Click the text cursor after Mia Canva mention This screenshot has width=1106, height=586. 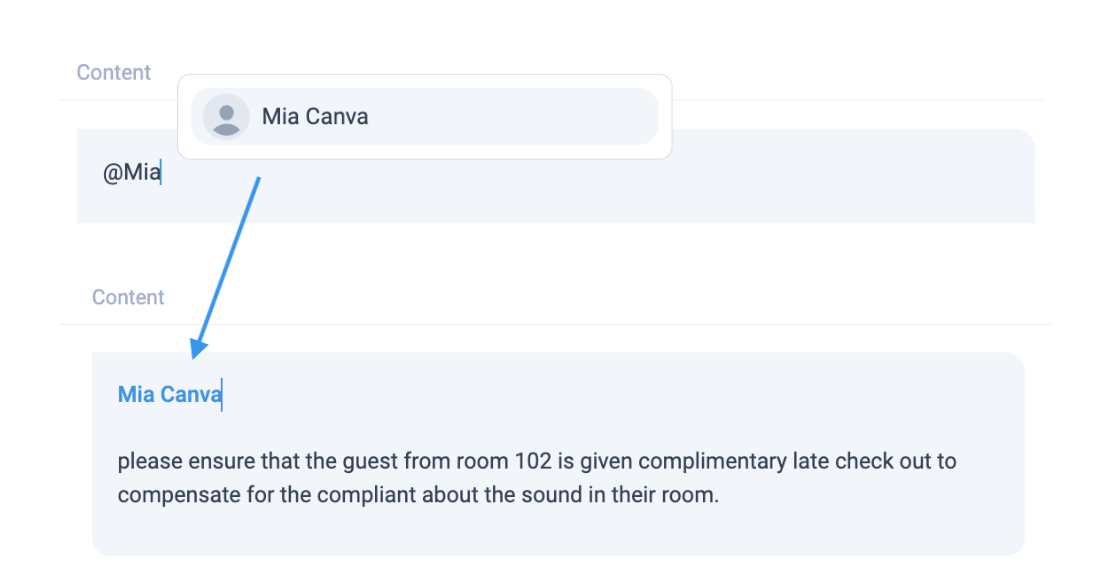point(222,394)
